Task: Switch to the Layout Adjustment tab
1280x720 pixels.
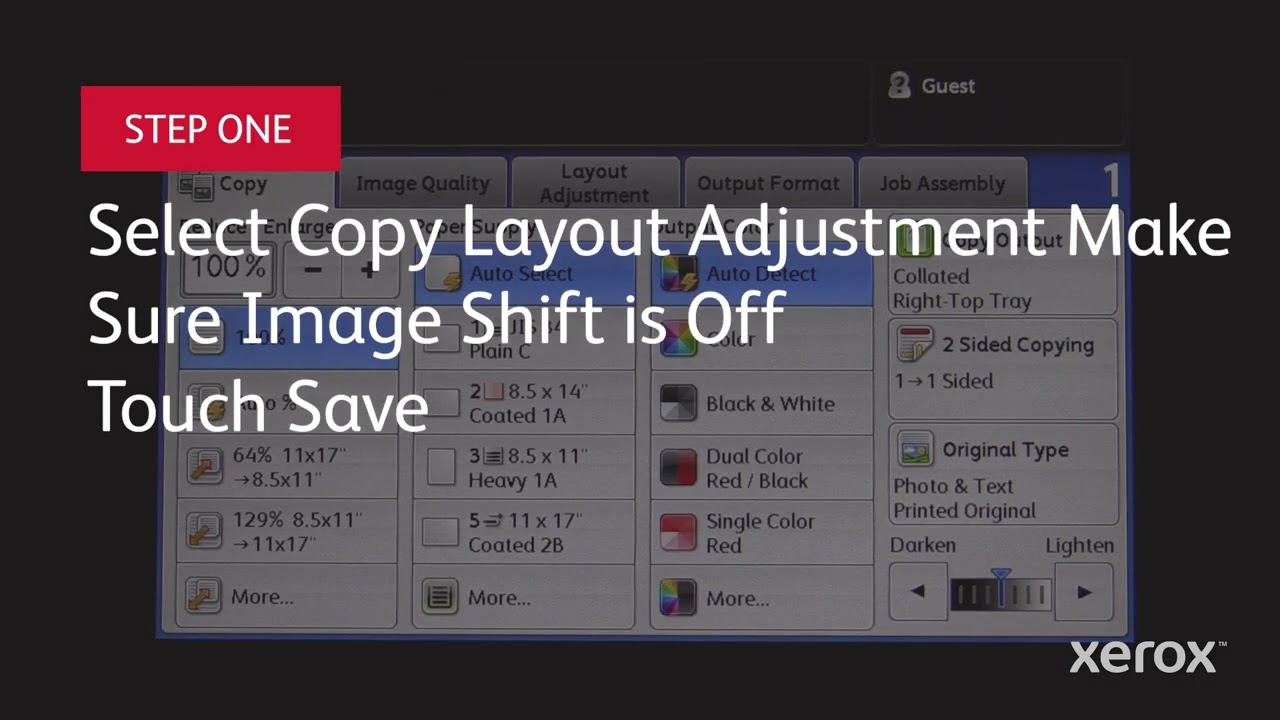Action: point(595,183)
